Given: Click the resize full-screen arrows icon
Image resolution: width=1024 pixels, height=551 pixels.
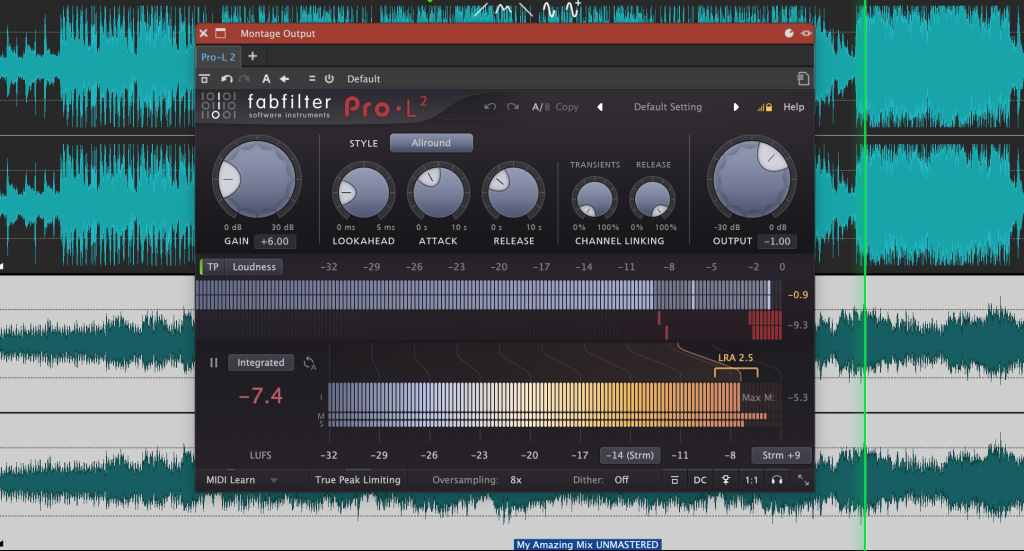Looking at the screenshot, I should pos(802,480).
